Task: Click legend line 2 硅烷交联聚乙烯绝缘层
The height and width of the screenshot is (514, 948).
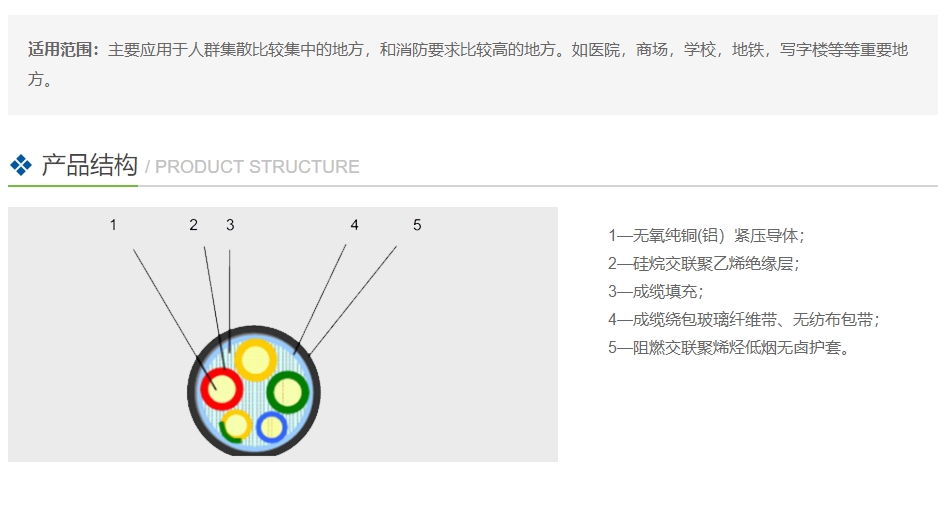Action: click(x=703, y=264)
